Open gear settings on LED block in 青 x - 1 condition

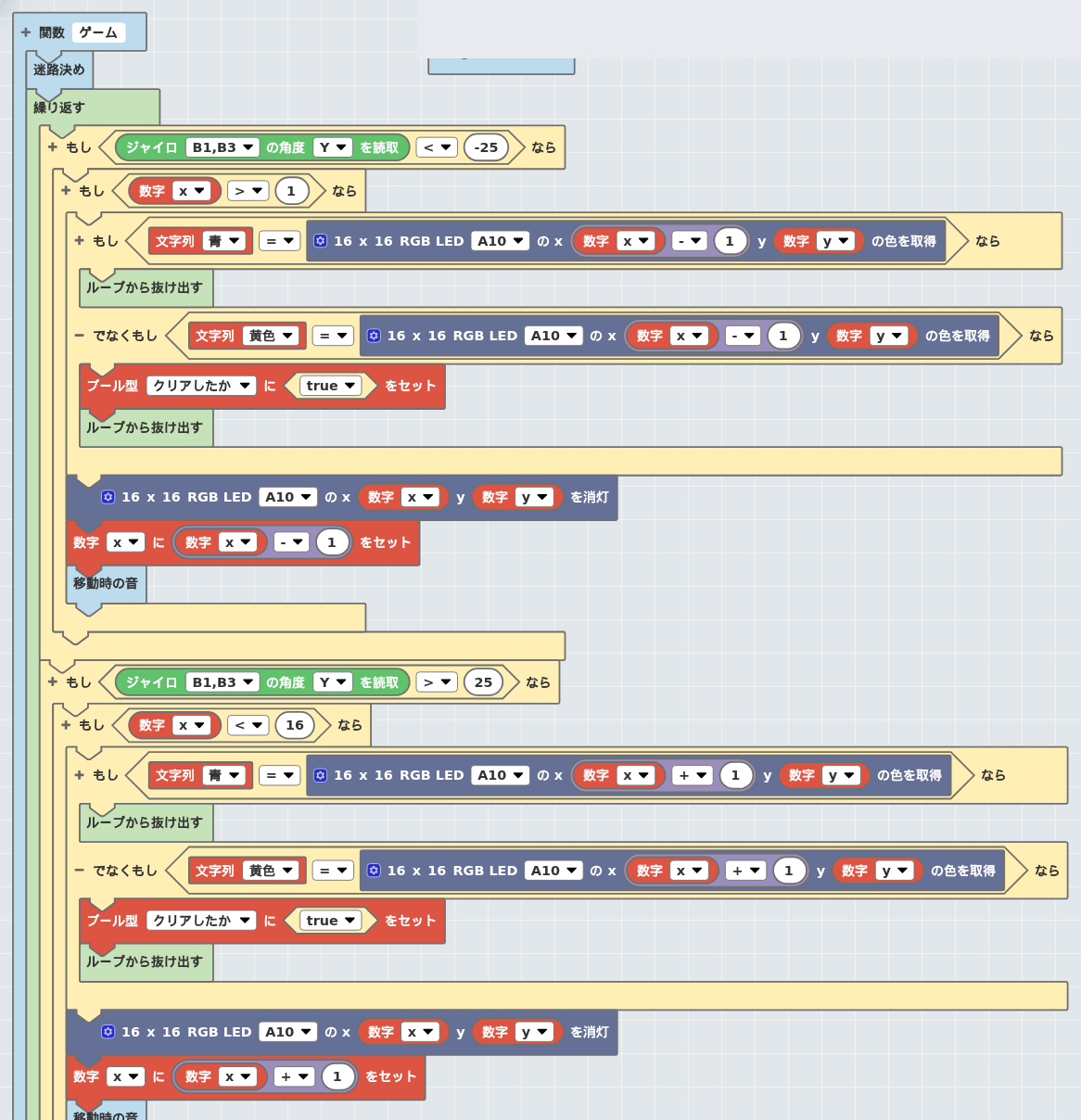[321, 241]
